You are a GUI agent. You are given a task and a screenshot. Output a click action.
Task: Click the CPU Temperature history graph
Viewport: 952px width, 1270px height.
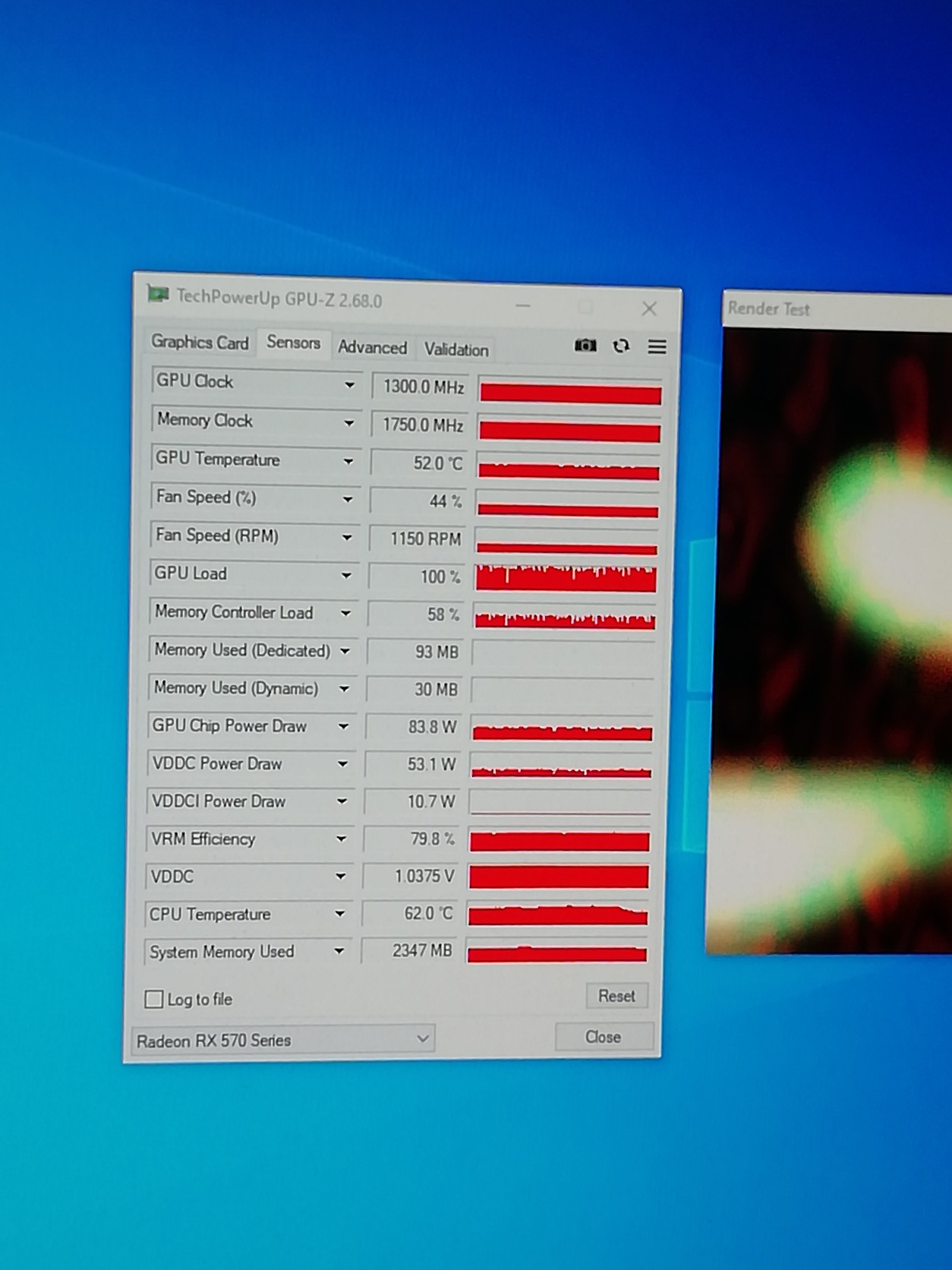pyautogui.click(x=558, y=914)
